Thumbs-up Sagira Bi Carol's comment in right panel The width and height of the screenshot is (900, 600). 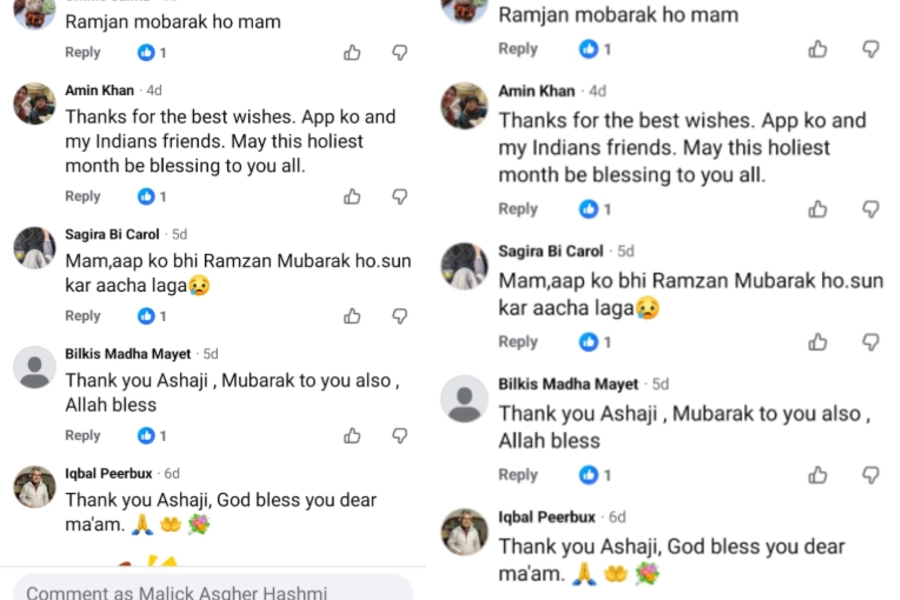pos(818,342)
